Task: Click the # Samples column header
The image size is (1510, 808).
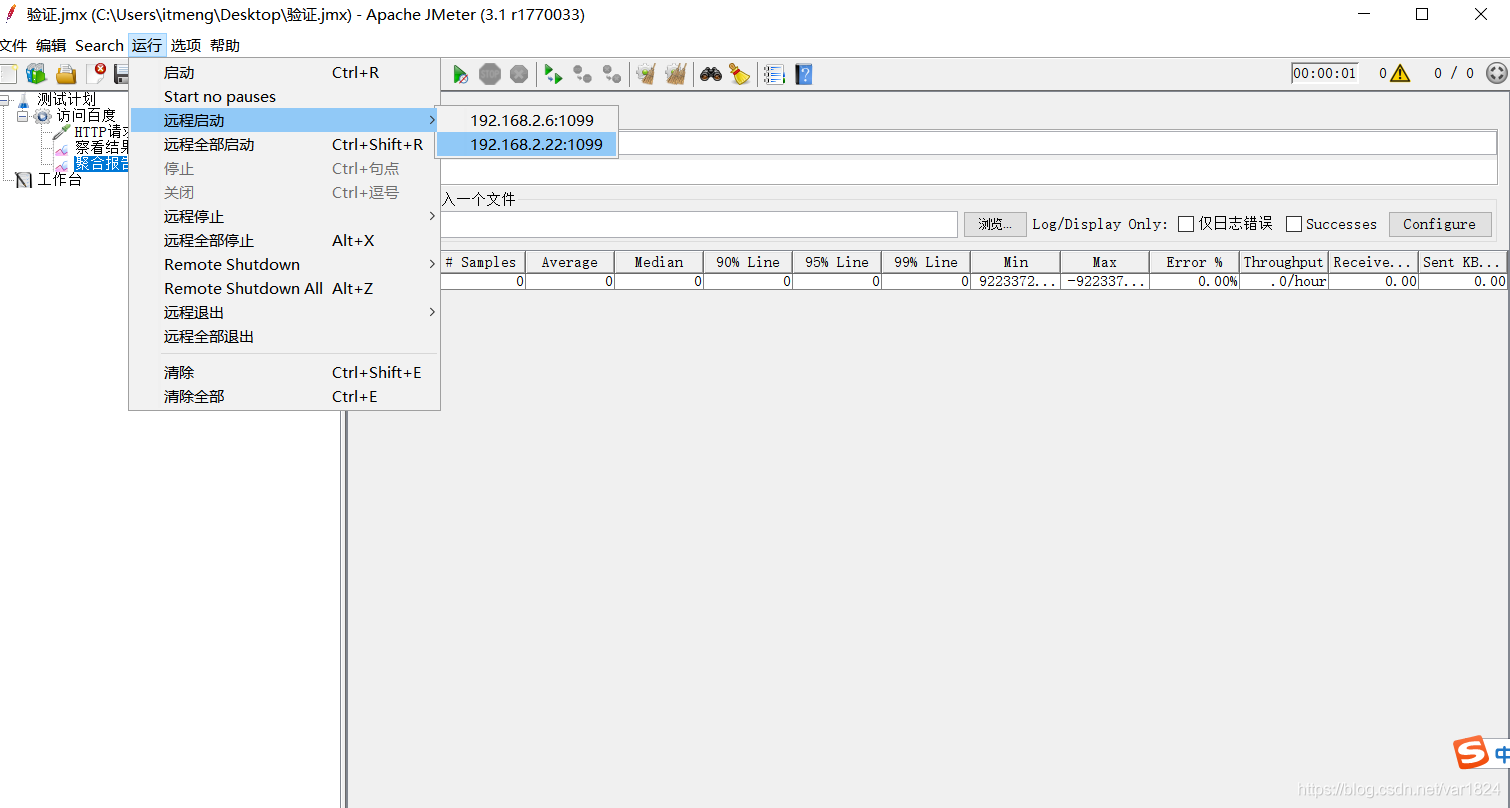Action: click(x=481, y=262)
